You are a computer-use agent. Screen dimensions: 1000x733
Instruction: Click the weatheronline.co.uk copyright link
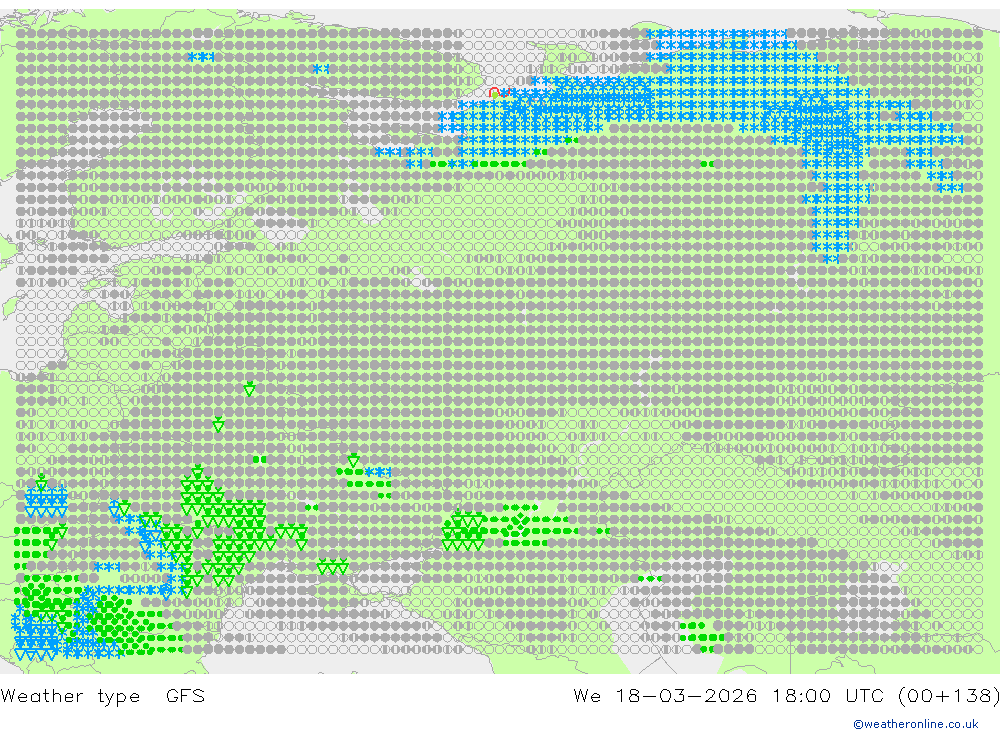tap(916, 724)
